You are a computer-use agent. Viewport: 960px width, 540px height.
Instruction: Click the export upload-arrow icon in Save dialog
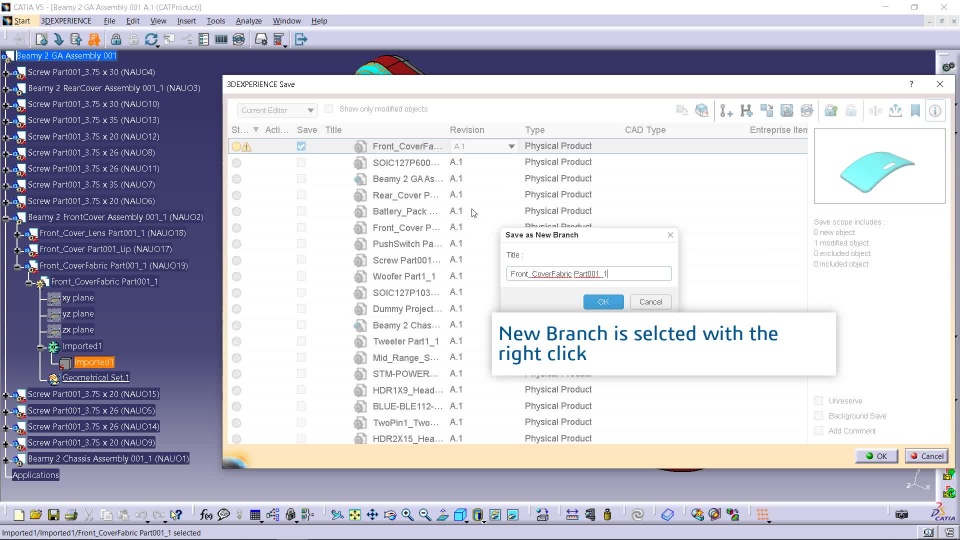tap(895, 111)
